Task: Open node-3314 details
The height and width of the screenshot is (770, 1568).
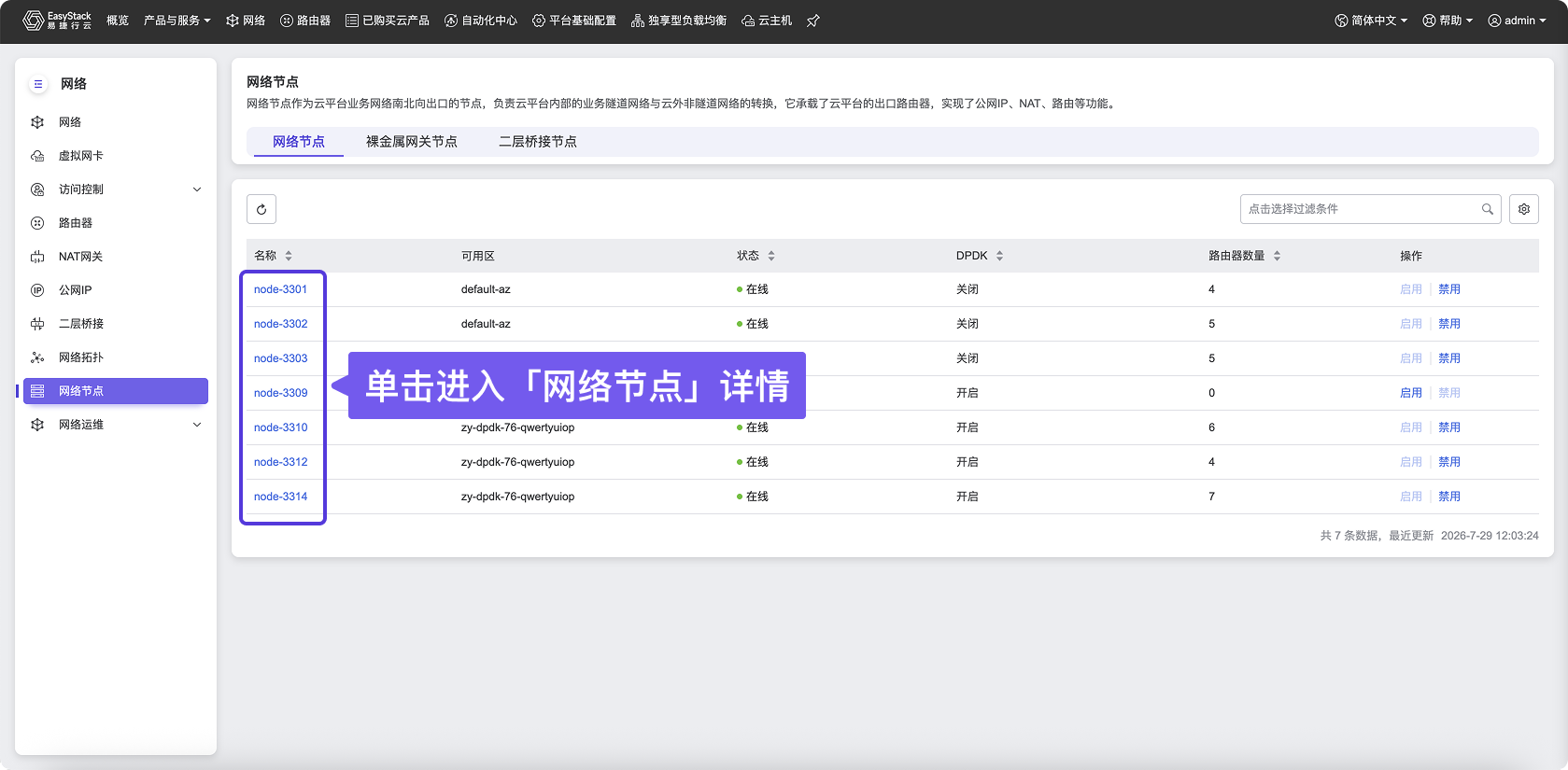Action: [x=280, y=497]
